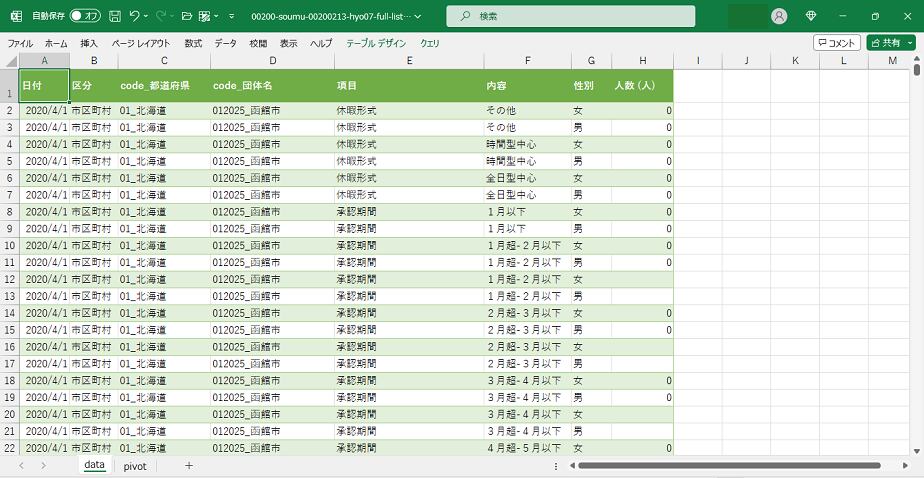Screen dimensions: 924x478
Task: Click the Save icon in title bar
Action: (115, 17)
